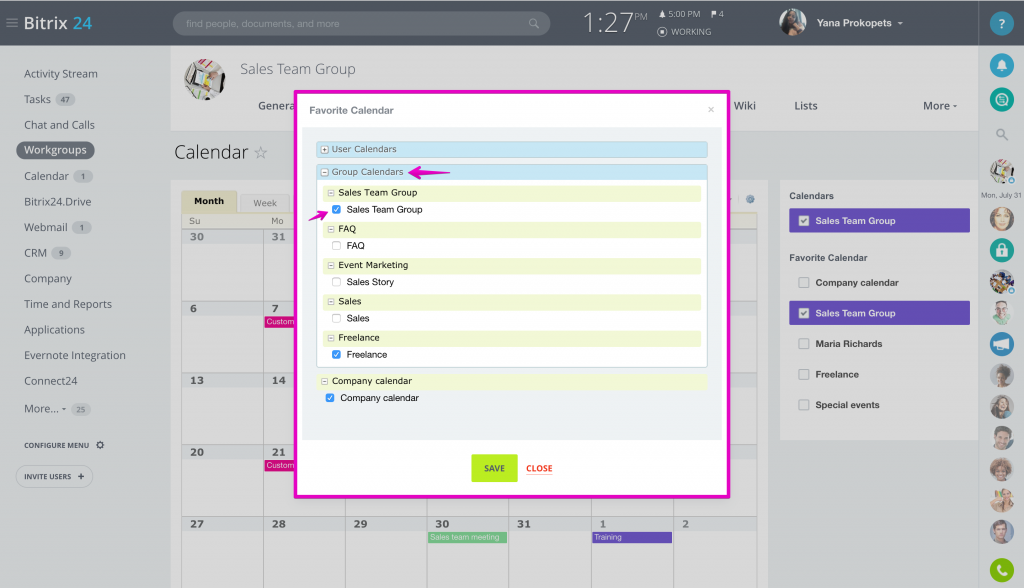Expand More... in the left menu
Viewport: 1024px width, 588px height.
(x=45, y=408)
